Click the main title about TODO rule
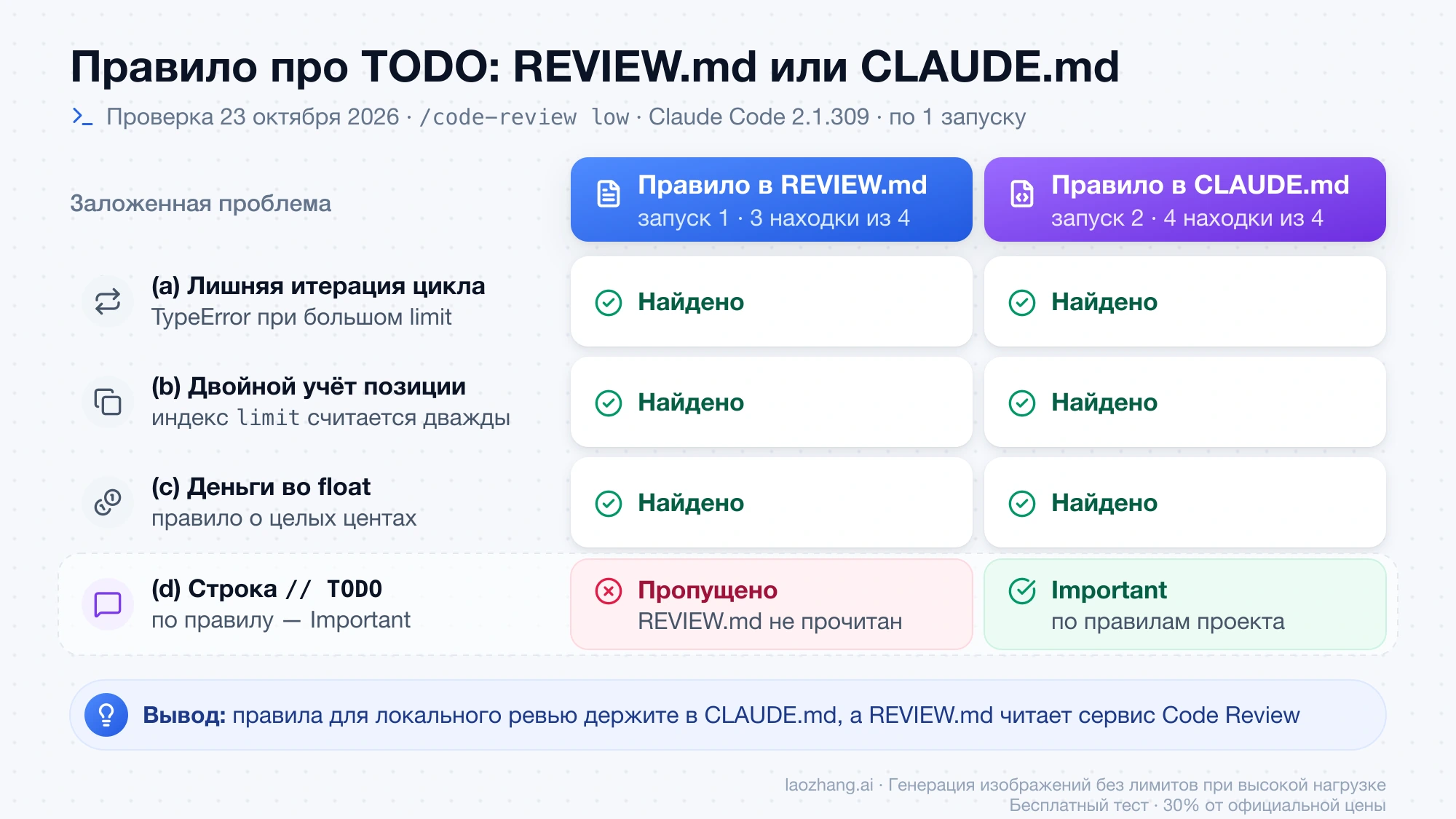Screen dimensions: 1456x819 pos(595,67)
